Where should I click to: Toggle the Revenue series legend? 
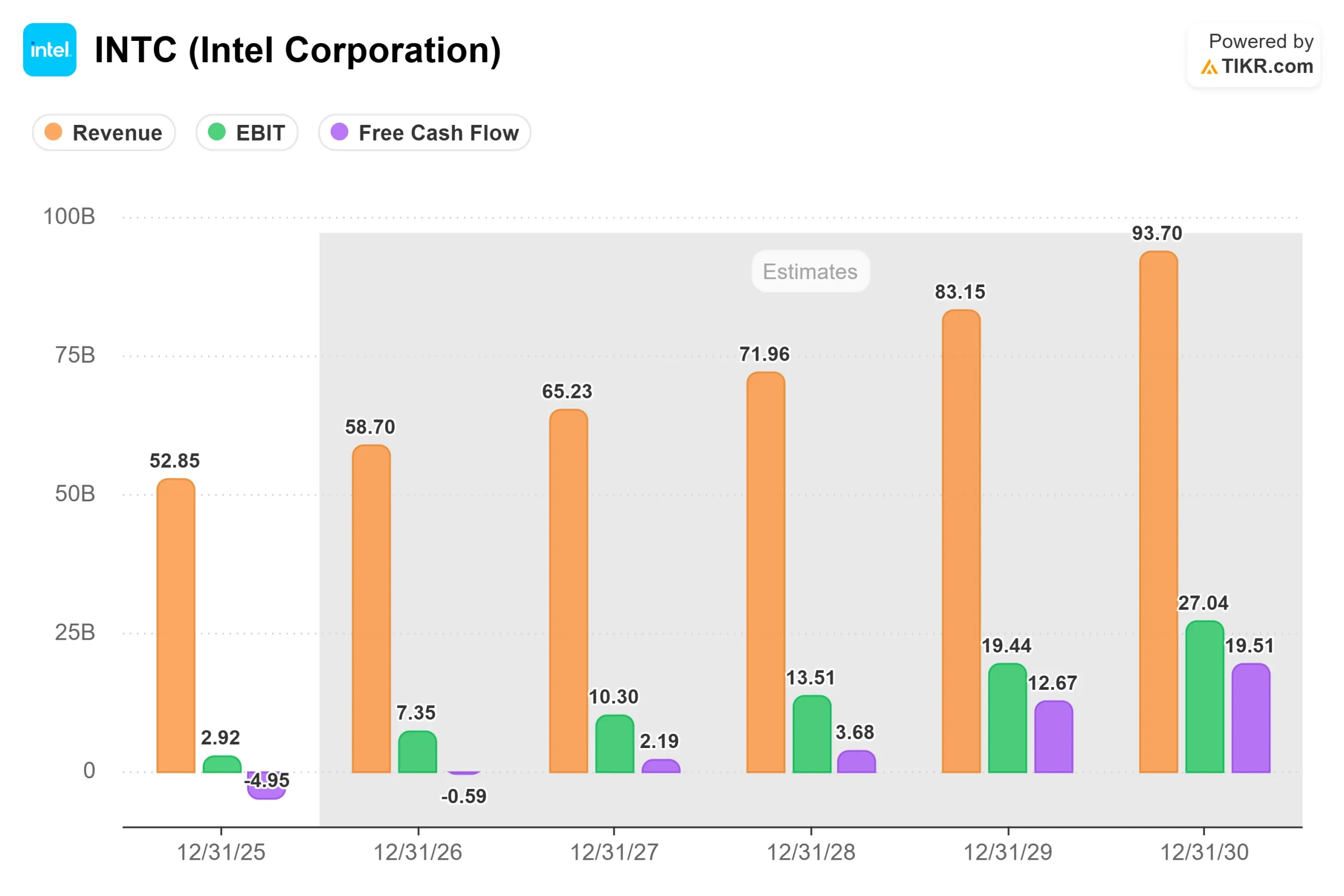coord(103,133)
